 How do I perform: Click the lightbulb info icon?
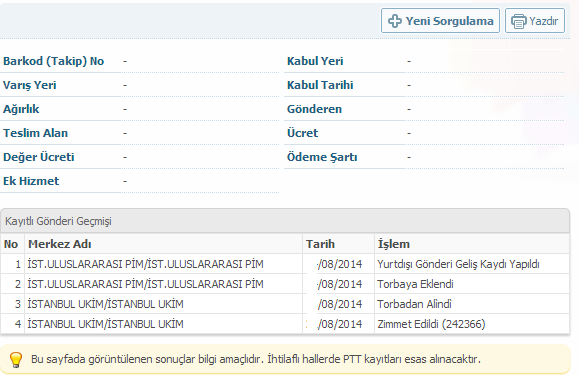(16, 359)
